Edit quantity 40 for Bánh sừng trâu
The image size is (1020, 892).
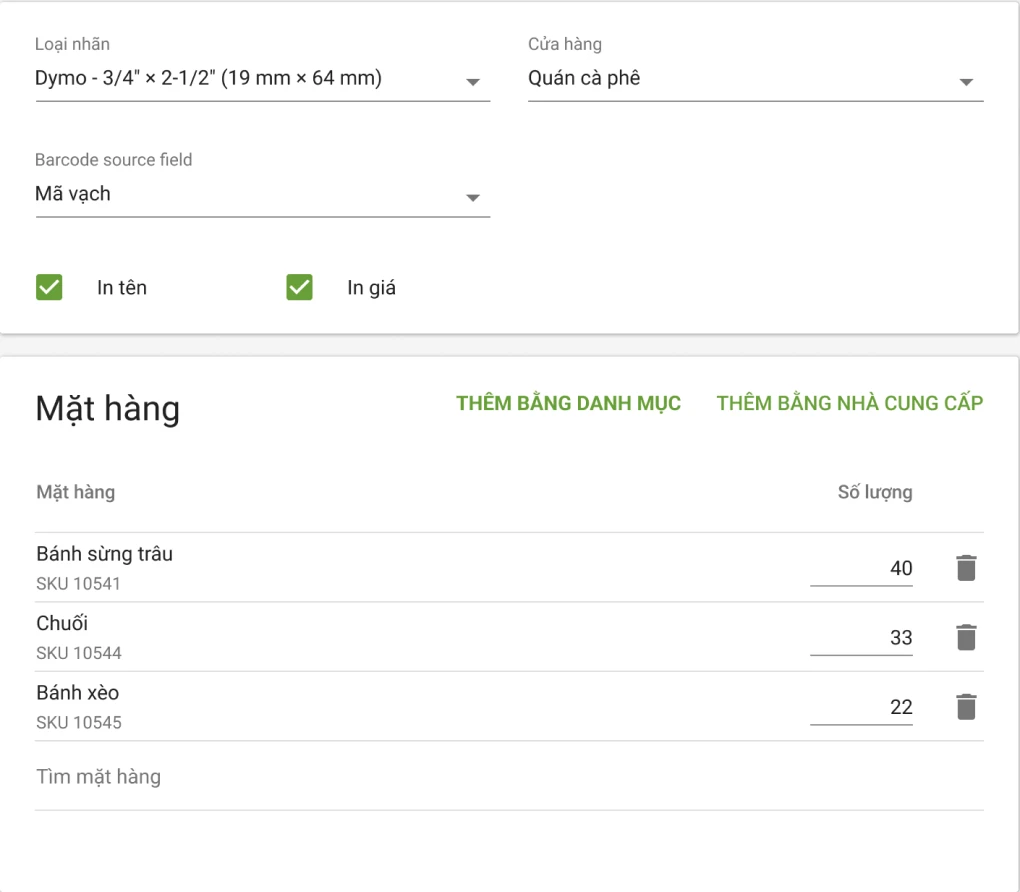coord(861,568)
